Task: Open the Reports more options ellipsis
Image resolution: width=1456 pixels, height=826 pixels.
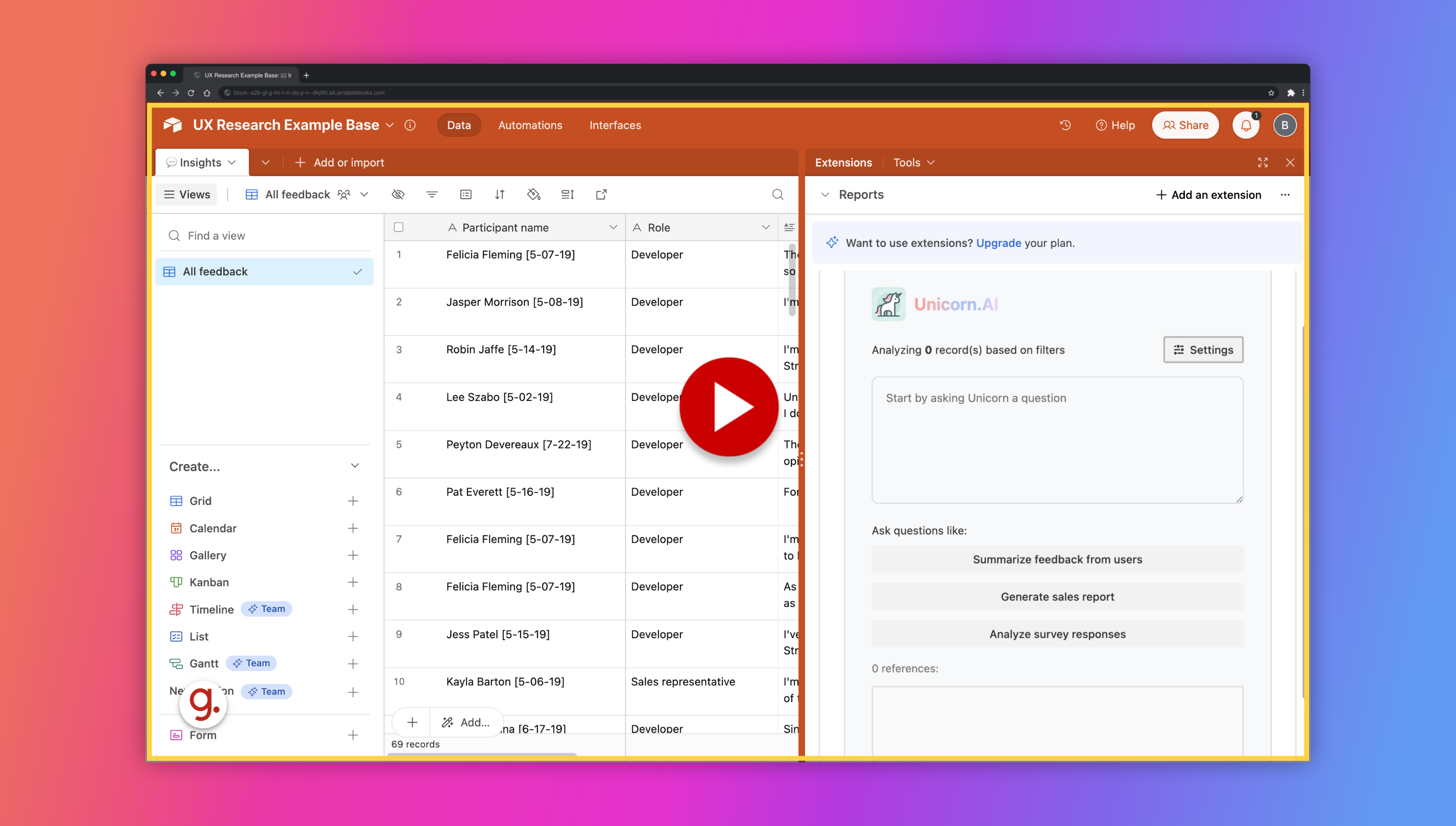Action: (x=1285, y=194)
